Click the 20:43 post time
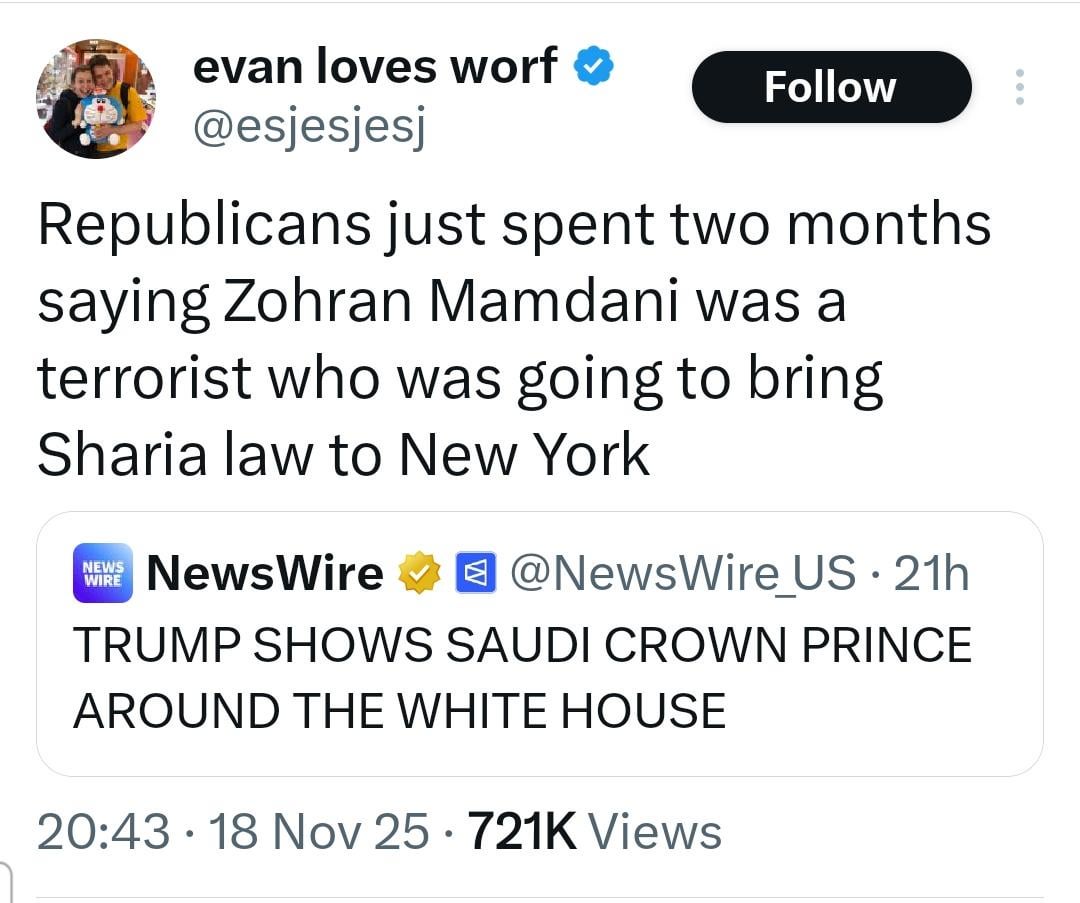Image resolution: width=1080 pixels, height=903 pixels. [x=102, y=832]
